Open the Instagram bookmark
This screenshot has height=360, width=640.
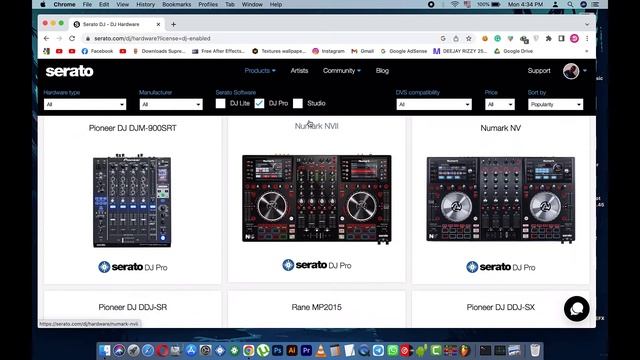click(x=329, y=51)
